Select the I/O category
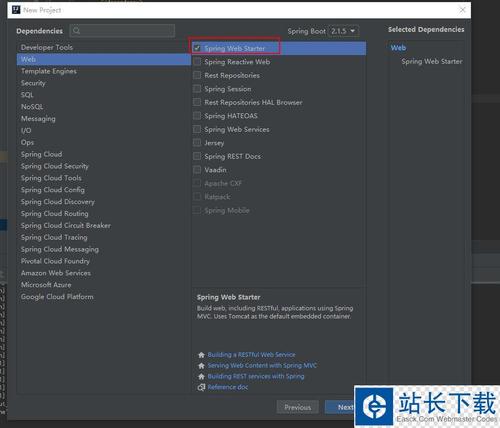 [x=104, y=131]
